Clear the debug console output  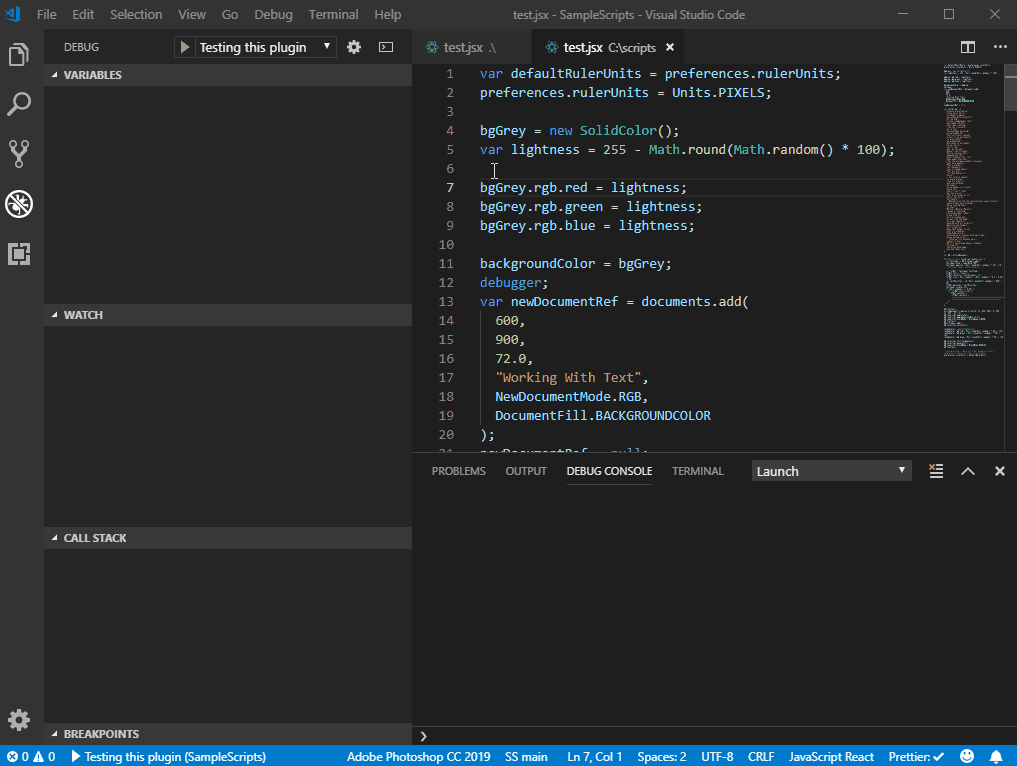(x=936, y=471)
